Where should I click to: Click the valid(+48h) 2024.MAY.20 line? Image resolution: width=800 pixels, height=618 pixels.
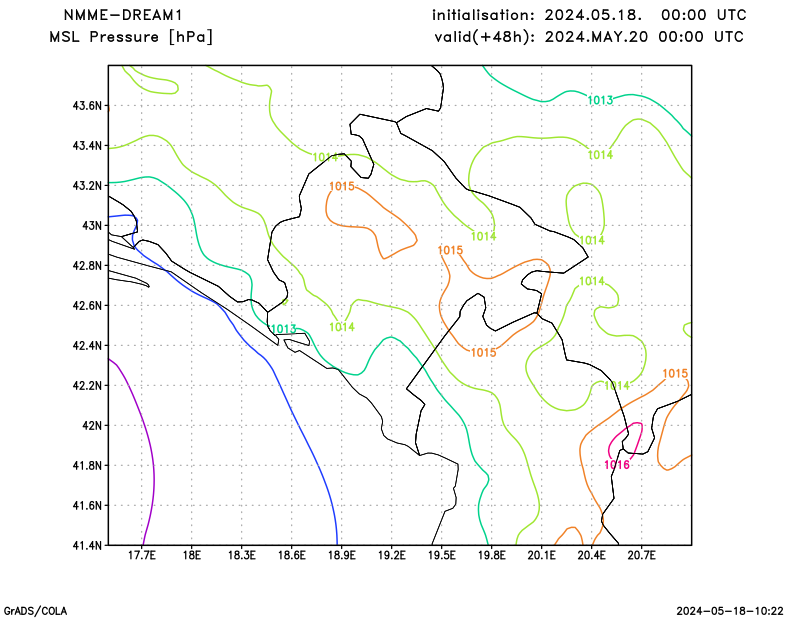[x=589, y=37]
